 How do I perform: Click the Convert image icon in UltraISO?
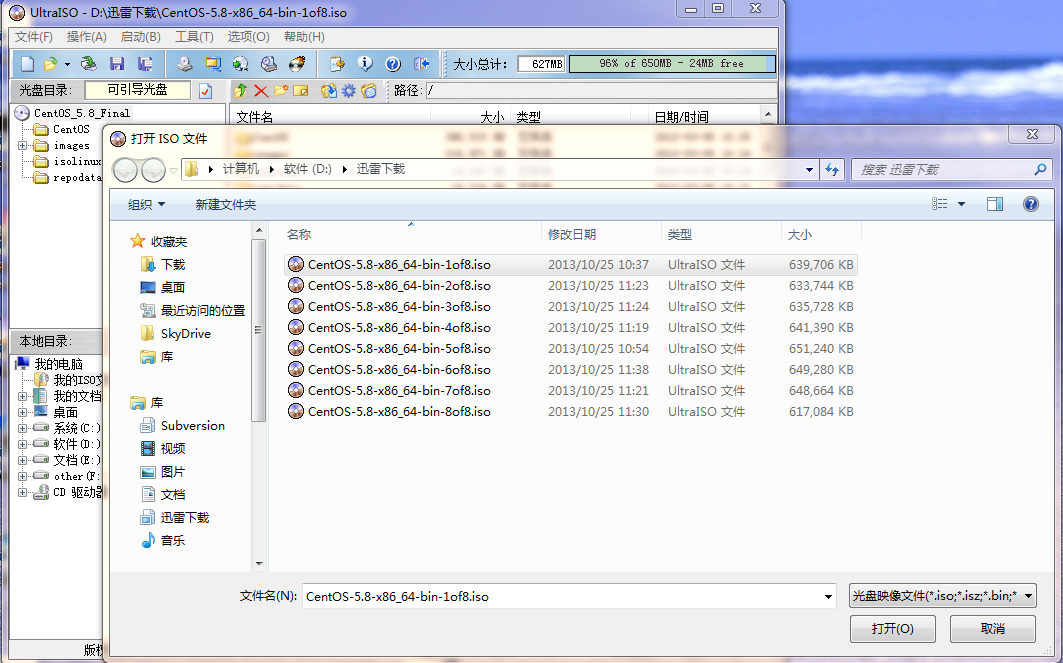[x=240, y=64]
